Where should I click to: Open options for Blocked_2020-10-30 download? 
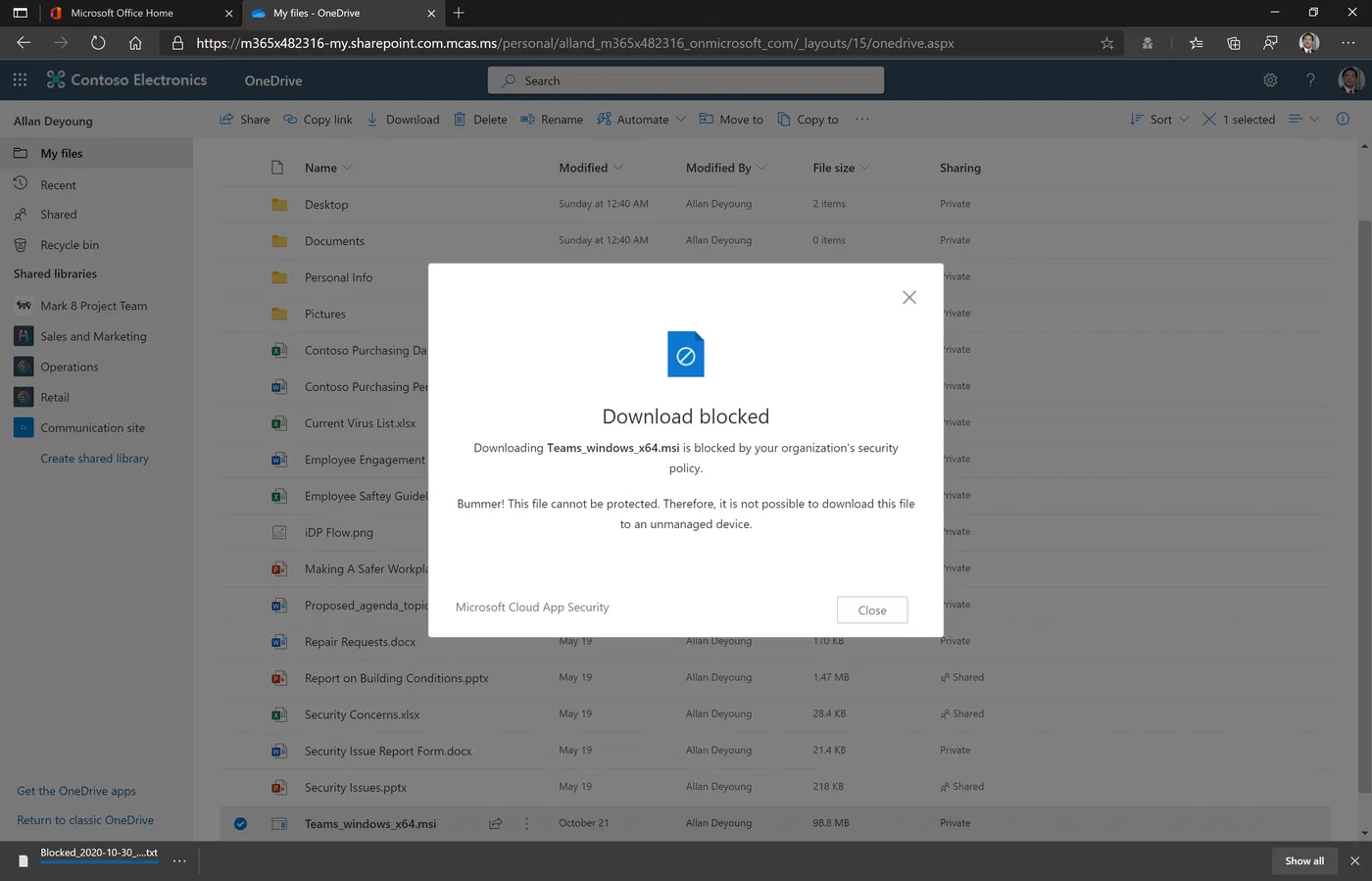coord(179,861)
